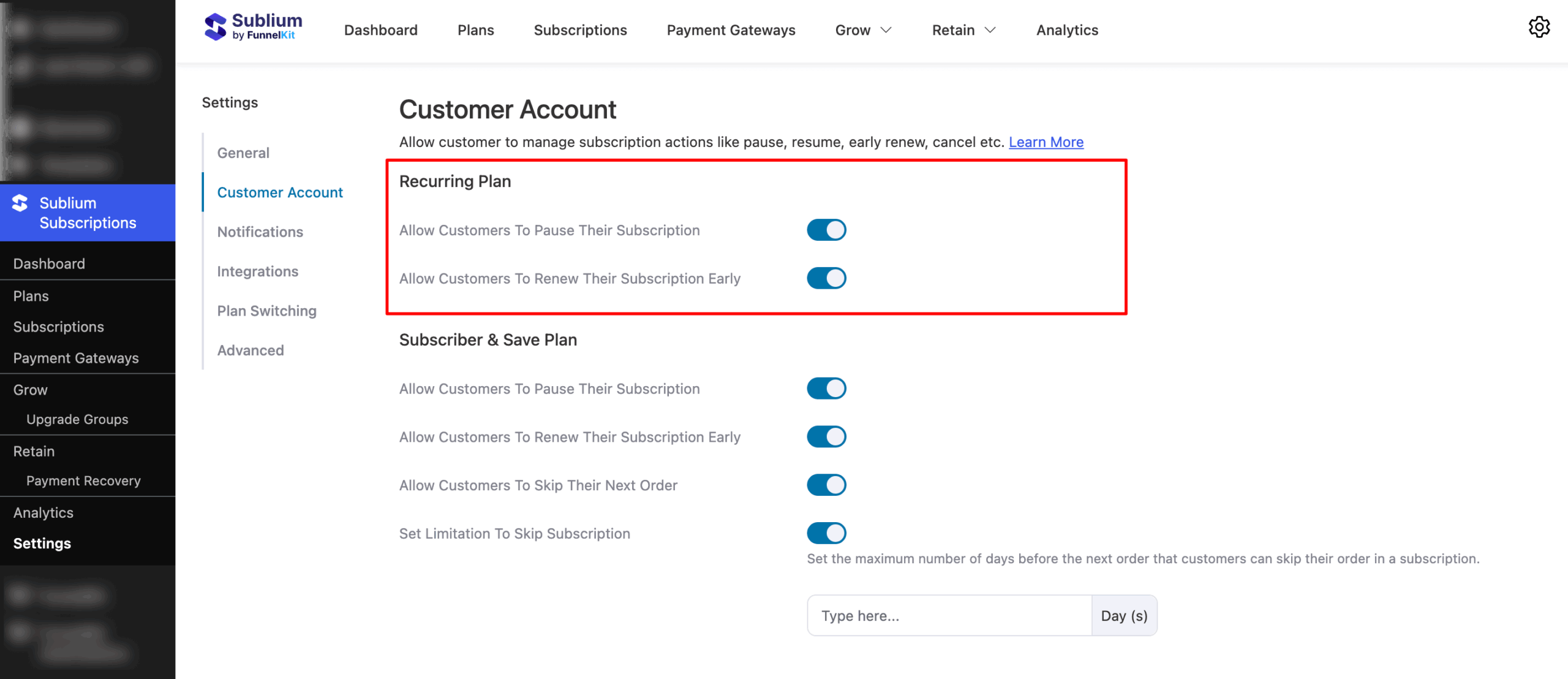Image resolution: width=1568 pixels, height=679 pixels.
Task: Click Payment Gateways in top navigation
Action: [x=730, y=29]
